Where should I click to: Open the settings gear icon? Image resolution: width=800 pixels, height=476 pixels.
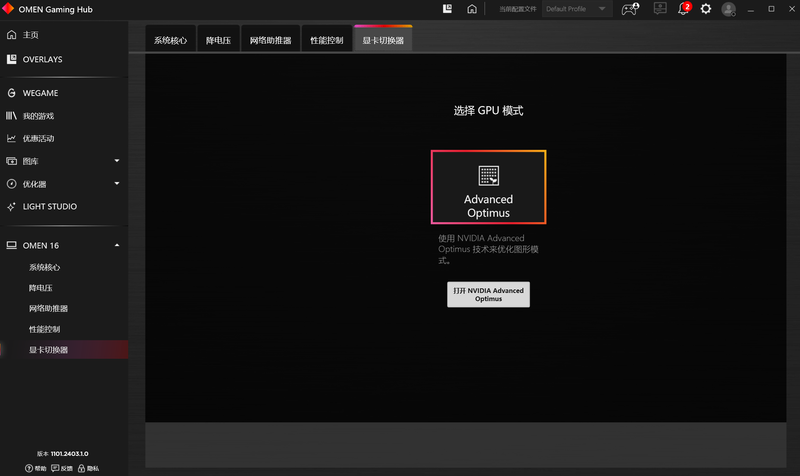pos(706,9)
